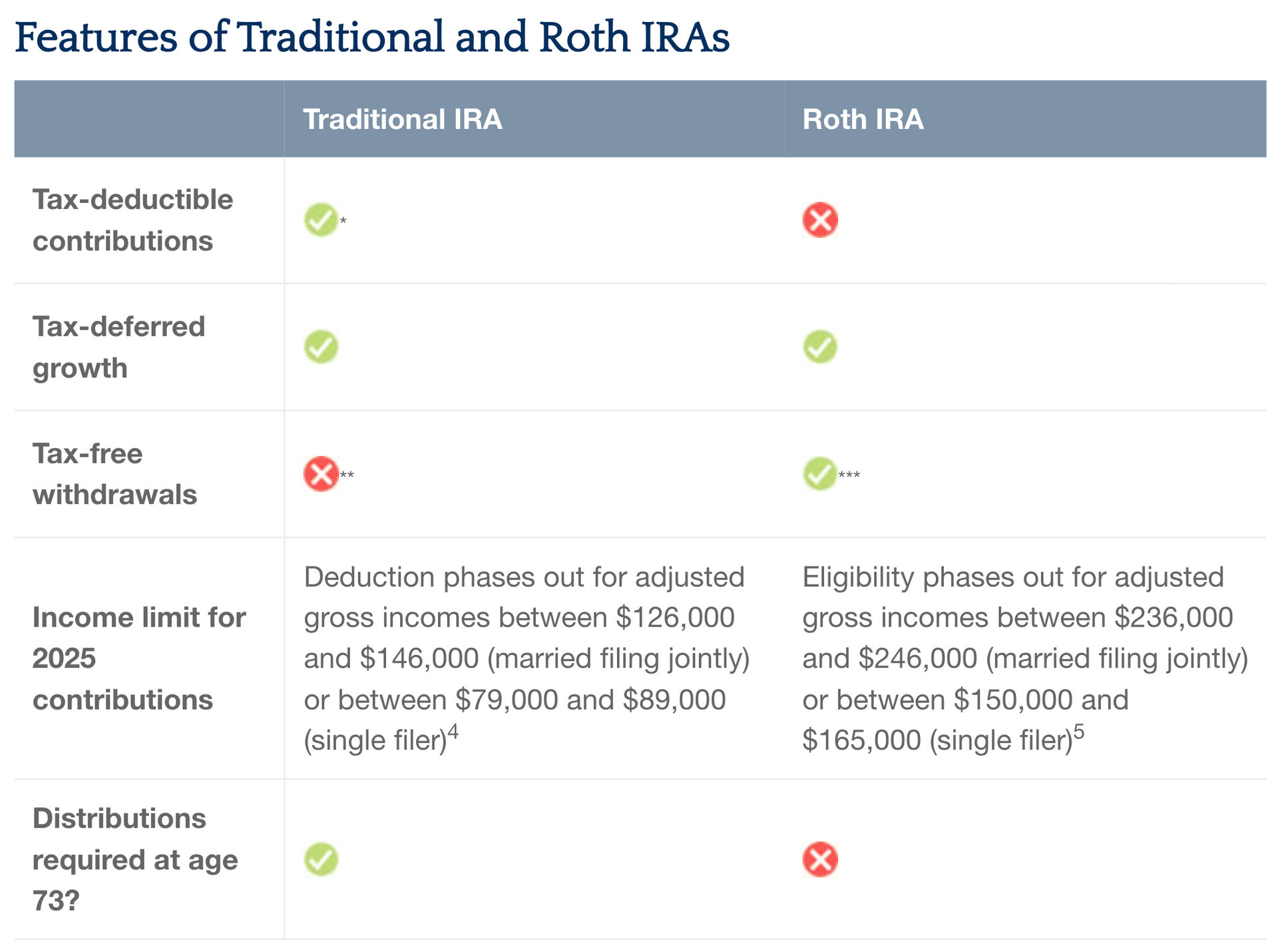Click Traditional IRA tax-deferred growth checkmark

click(x=321, y=347)
